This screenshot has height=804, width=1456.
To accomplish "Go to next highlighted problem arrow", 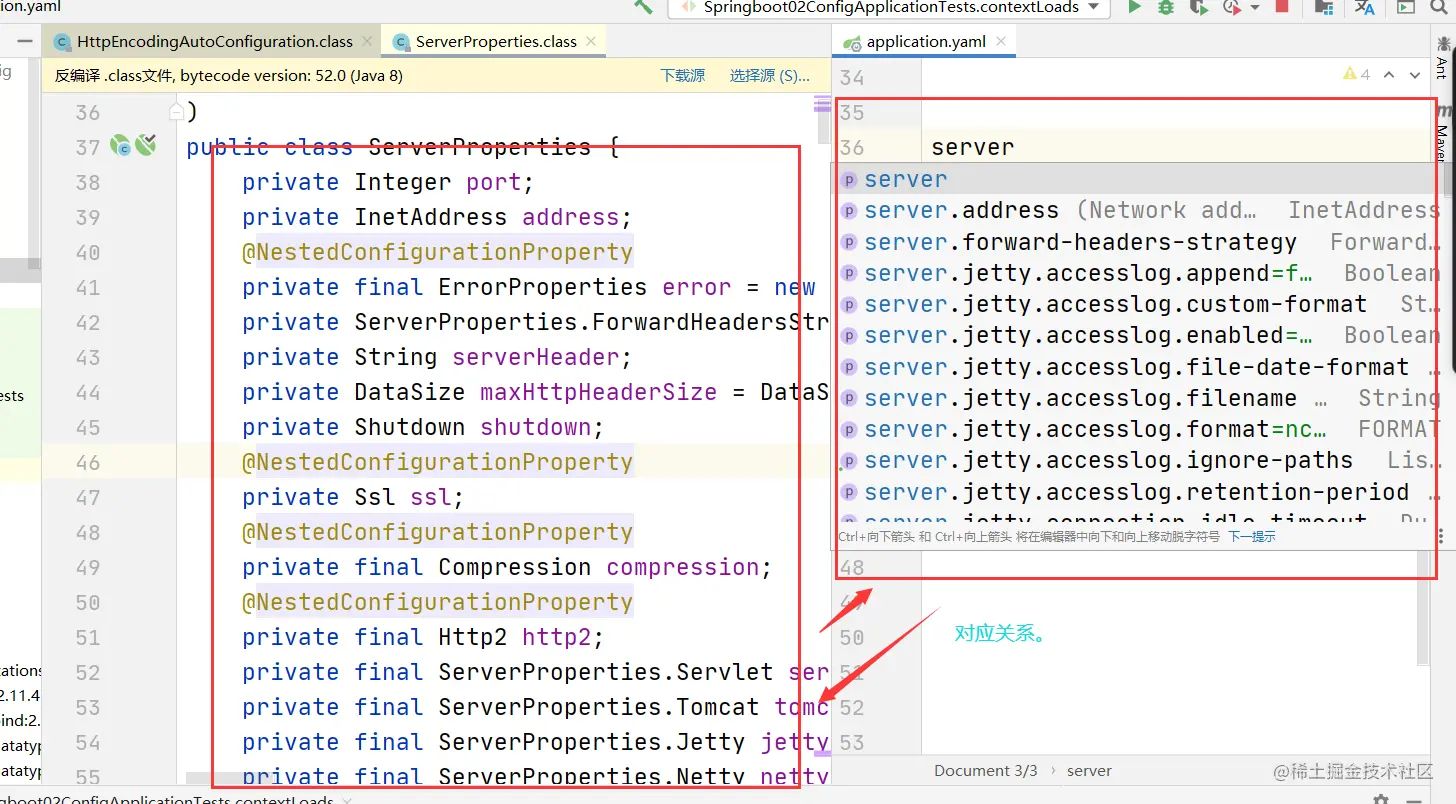I will pos(1415,75).
